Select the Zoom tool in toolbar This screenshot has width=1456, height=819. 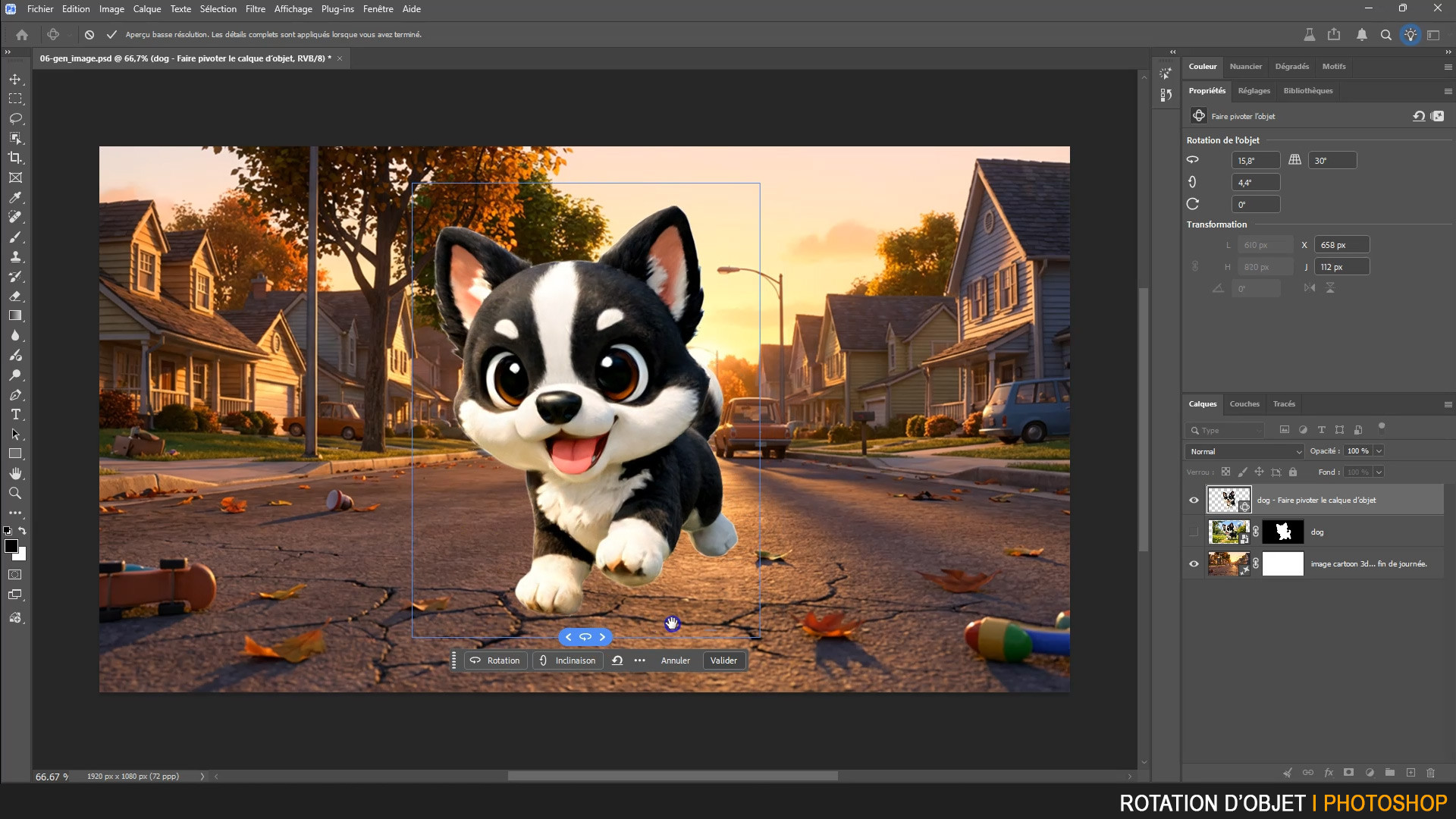pyautogui.click(x=14, y=493)
